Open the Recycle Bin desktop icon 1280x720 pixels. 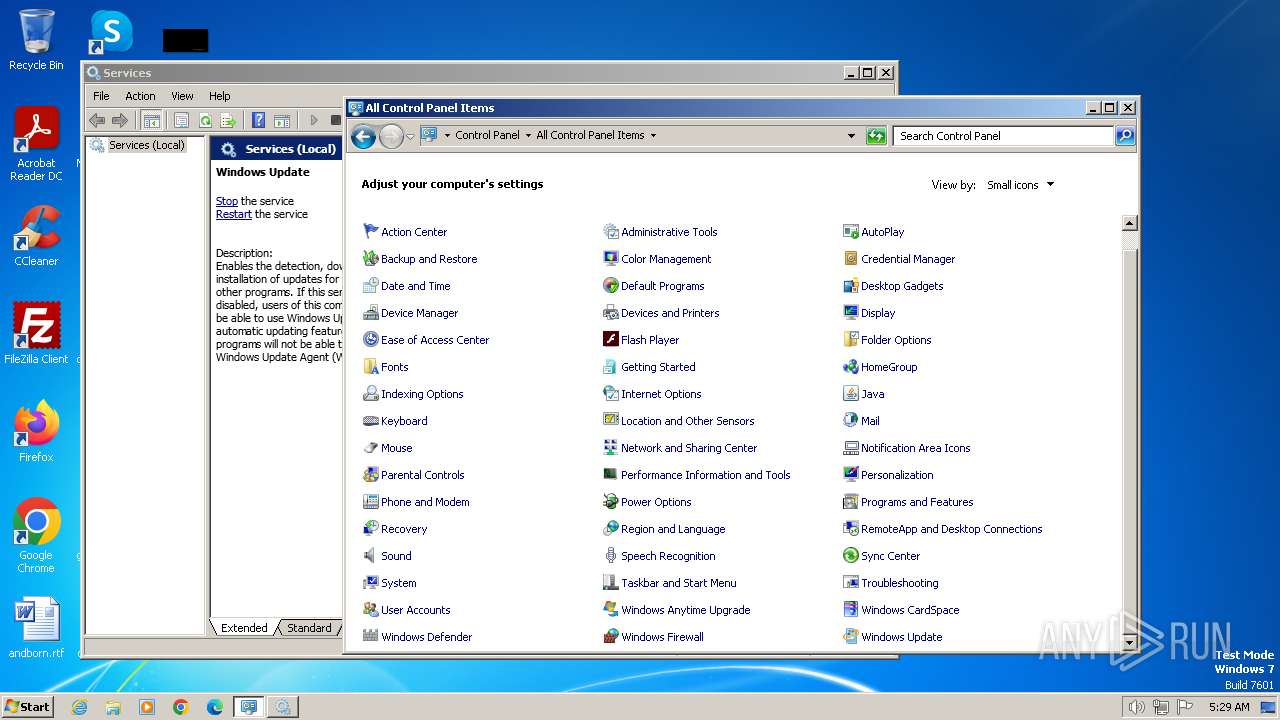click(x=36, y=40)
